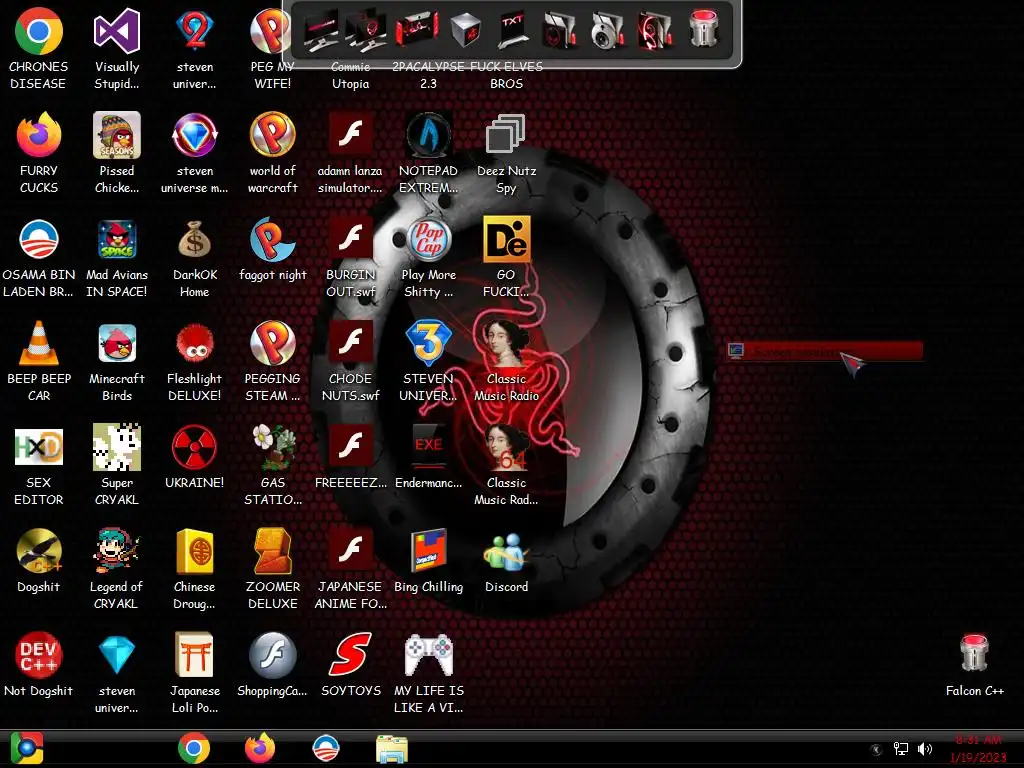1024x768 pixels.
Task: Open File Explorer from the taskbar
Action: coord(392,748)
